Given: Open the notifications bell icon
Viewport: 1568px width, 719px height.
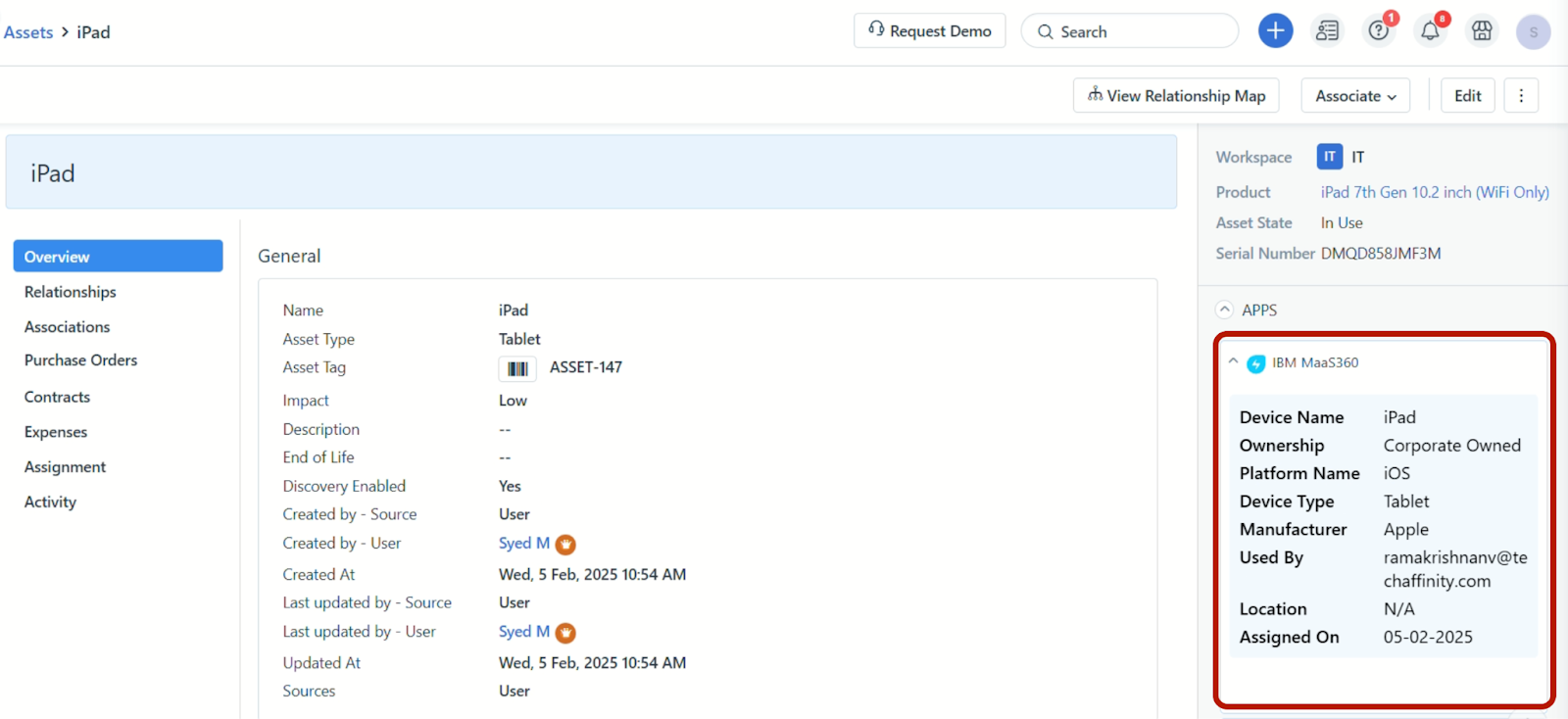Looking at the screenshot, I should coord(1431,31).
